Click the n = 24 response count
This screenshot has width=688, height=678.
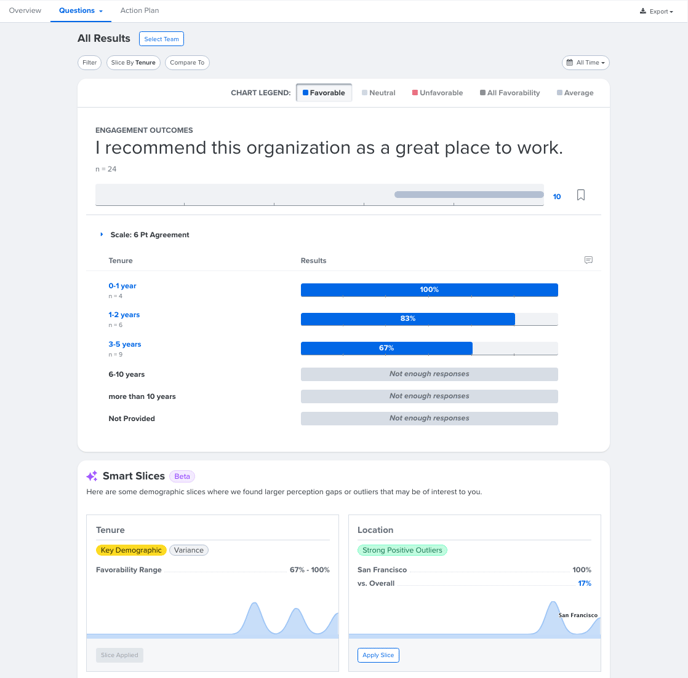106,169
